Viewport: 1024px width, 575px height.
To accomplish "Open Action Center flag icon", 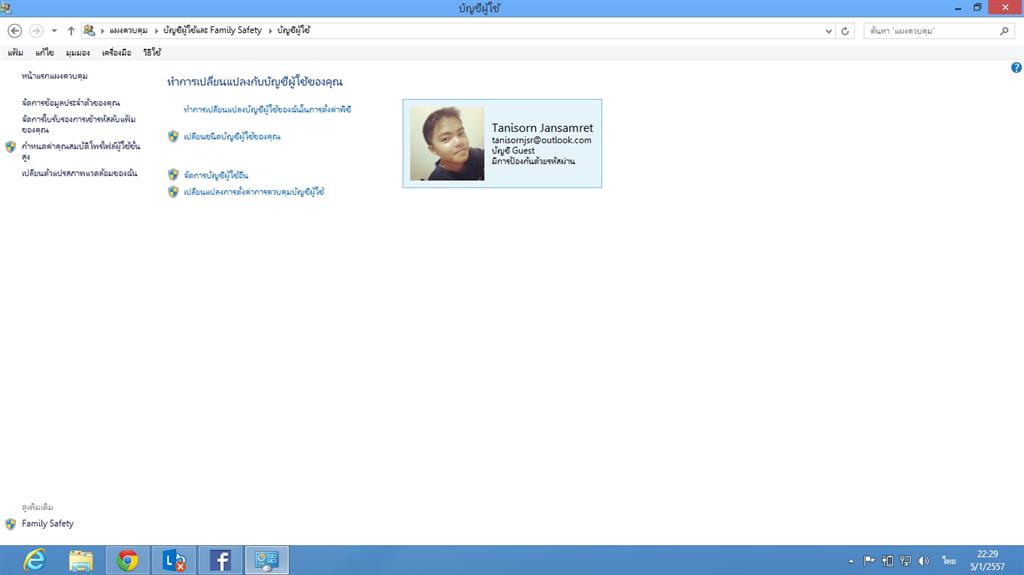I will pos(869,561).
